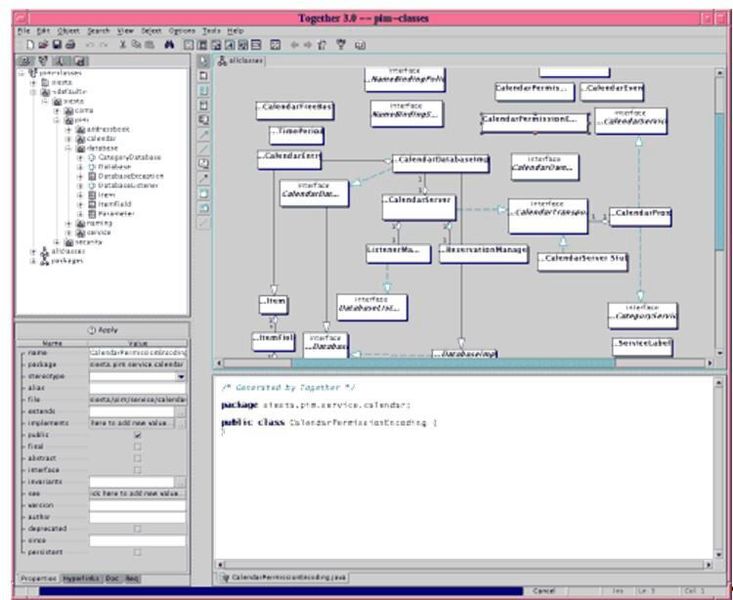The height and width of the screenshot is (600, 733).
Task: Expand the addressbook package node
Action: point(69,130)
